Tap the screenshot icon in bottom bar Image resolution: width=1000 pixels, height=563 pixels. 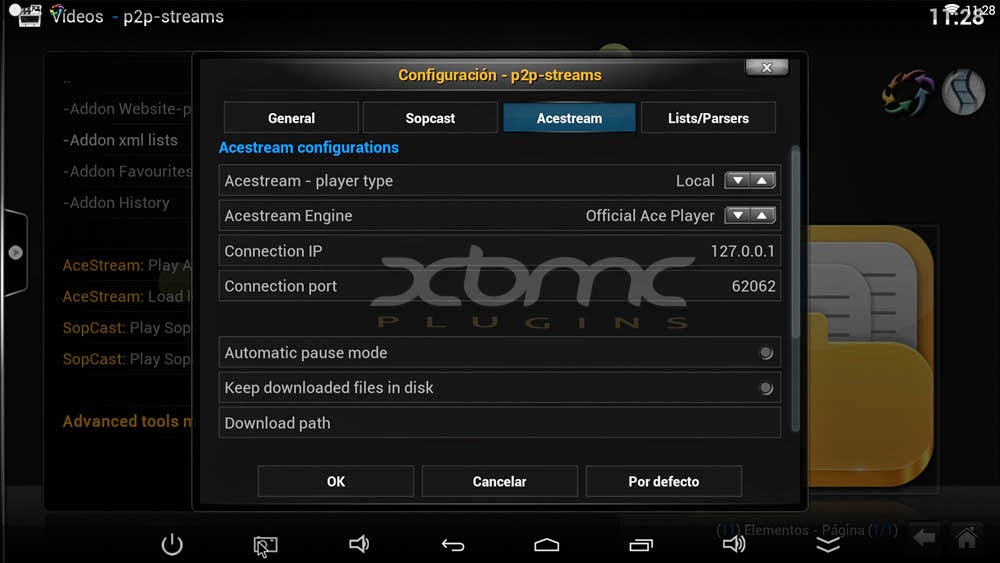coord(265,546)
